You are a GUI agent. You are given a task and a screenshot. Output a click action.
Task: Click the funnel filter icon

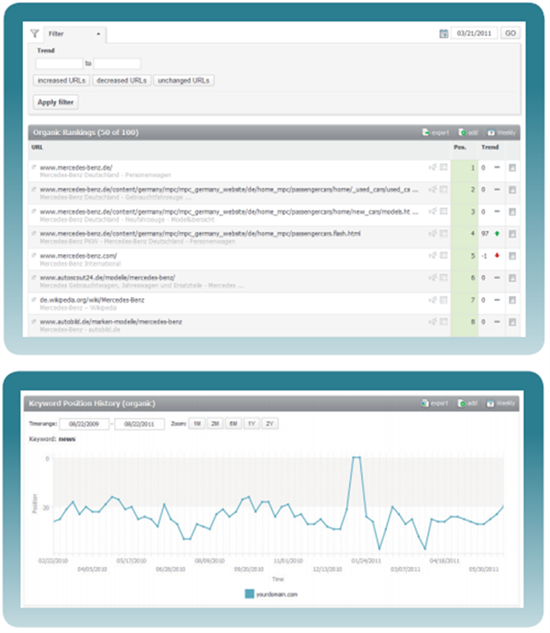coord(35,34)
